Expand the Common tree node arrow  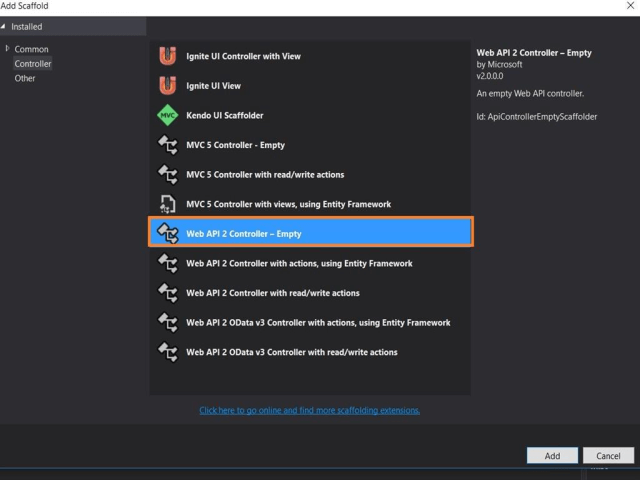(x=8, y=49)
